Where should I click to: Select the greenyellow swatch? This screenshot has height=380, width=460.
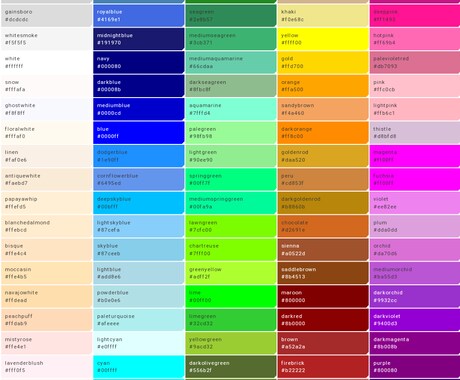(231, 273)
